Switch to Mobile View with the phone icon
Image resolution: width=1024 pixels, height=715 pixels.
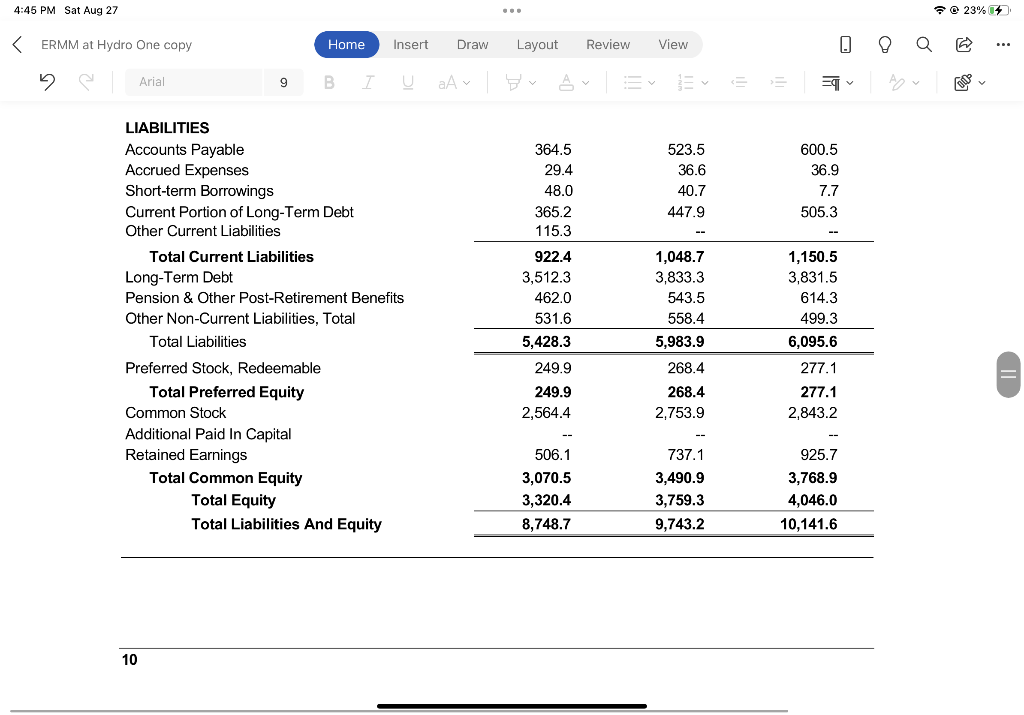[x=844, y=44]
